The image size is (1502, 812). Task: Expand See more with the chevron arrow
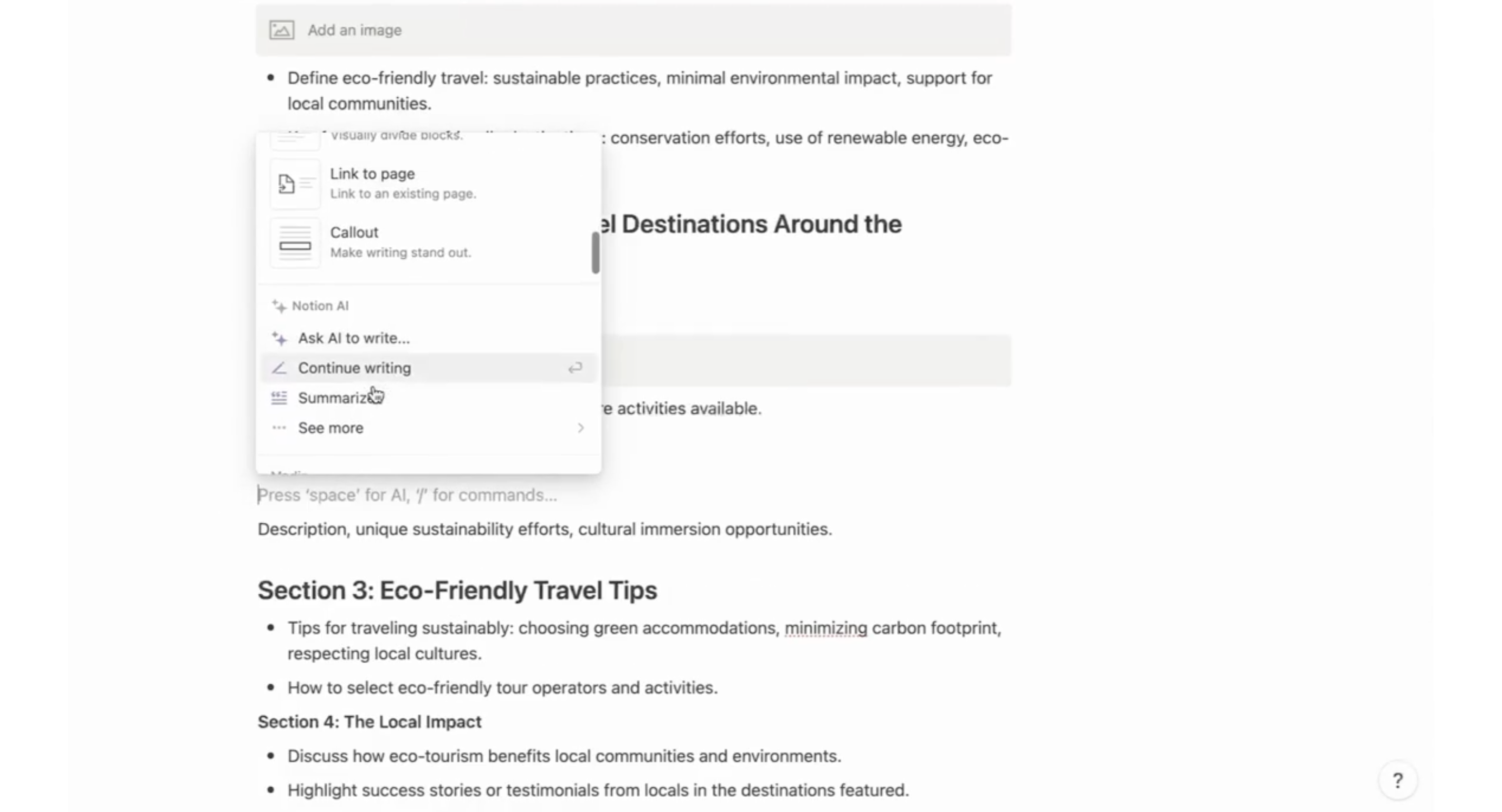point(581,428)
